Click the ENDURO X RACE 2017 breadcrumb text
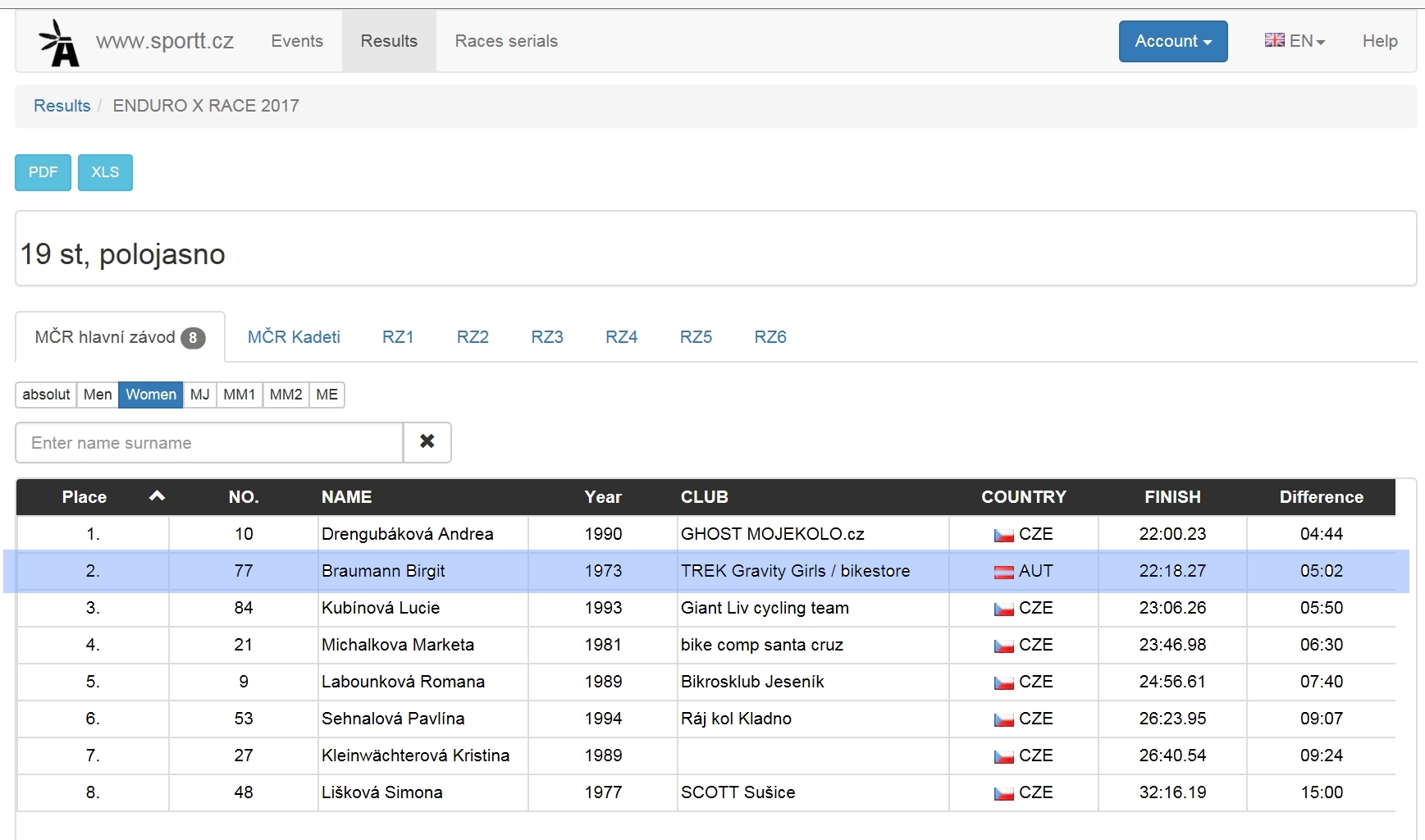This screenshot has width=1425, height=840. 206,106
